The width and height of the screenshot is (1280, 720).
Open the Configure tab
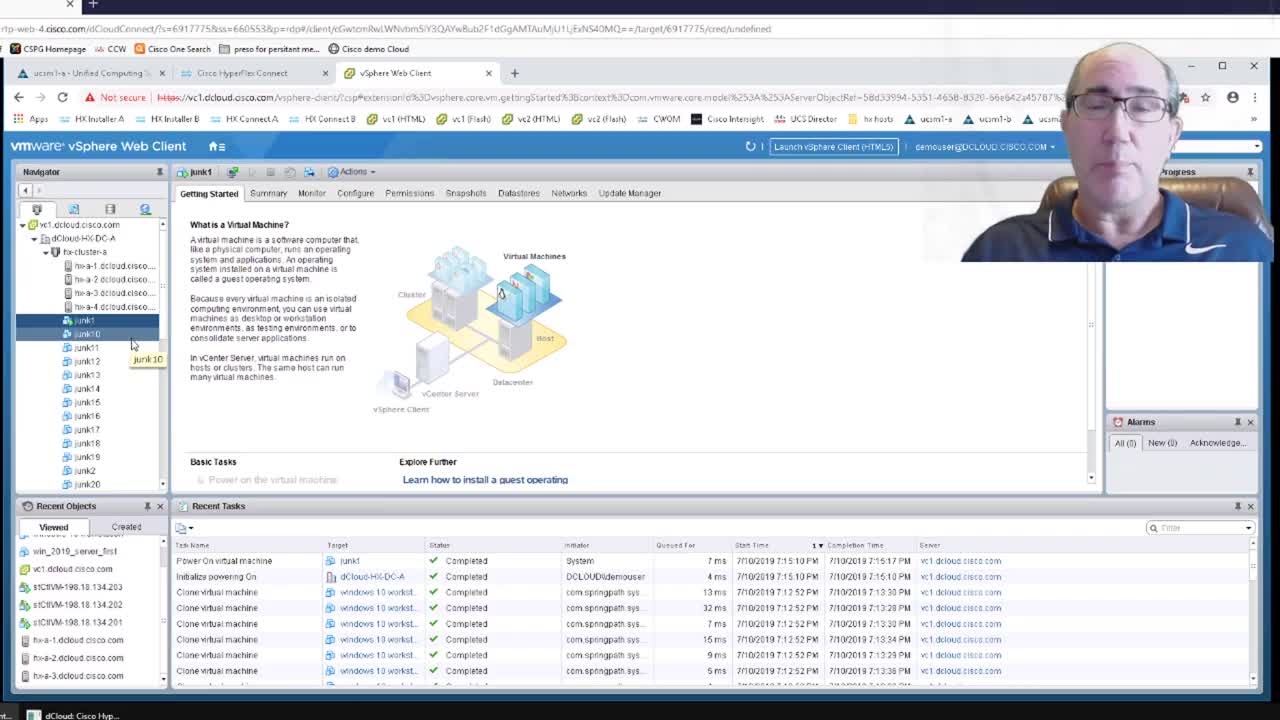pyautogui.click(x=355, y=193)
